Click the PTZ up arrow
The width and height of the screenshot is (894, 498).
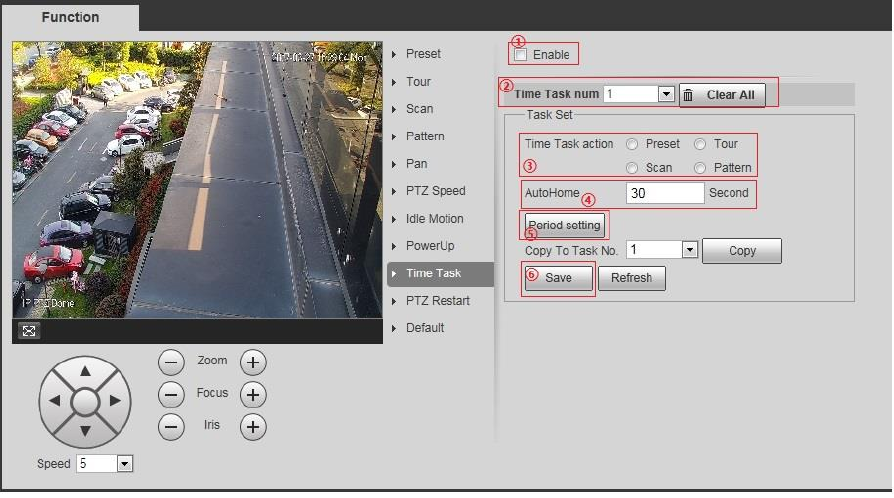[x=85, y=371]
